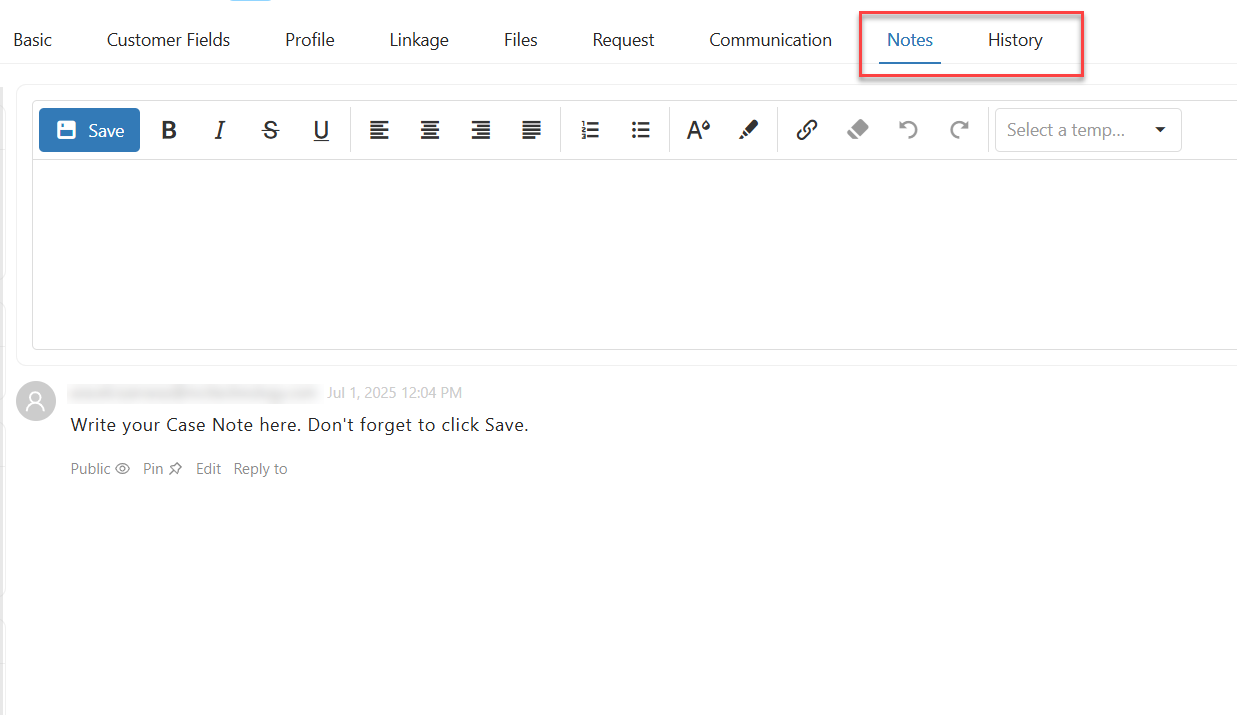
Task: Switch to the Files tab
Action: [521, 40]
